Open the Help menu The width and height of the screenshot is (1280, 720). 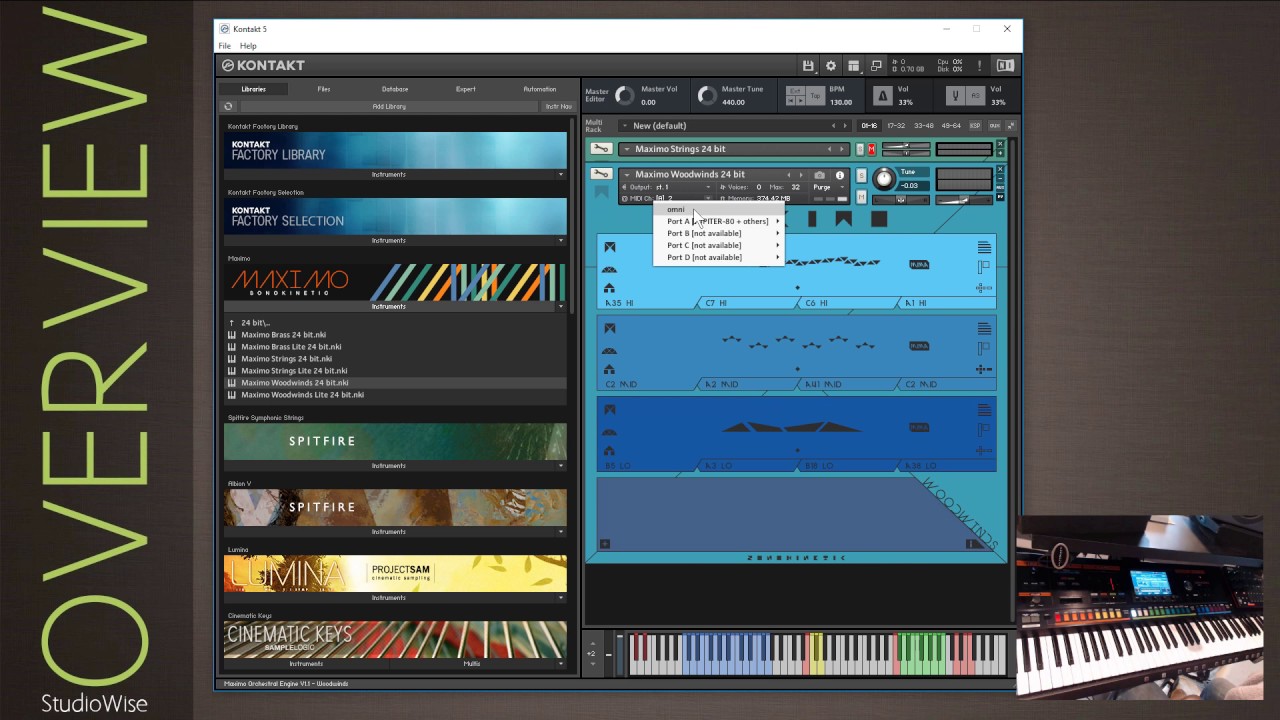click(248, 46)
